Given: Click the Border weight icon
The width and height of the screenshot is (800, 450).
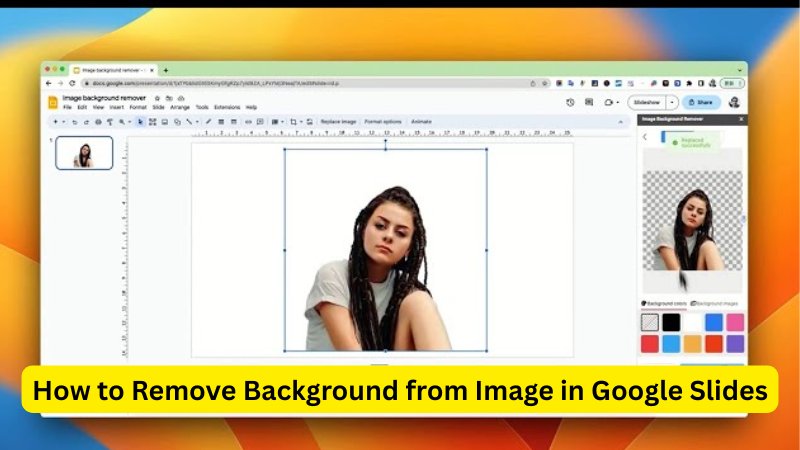Looking at the screenshot, I should pos(221,122).
